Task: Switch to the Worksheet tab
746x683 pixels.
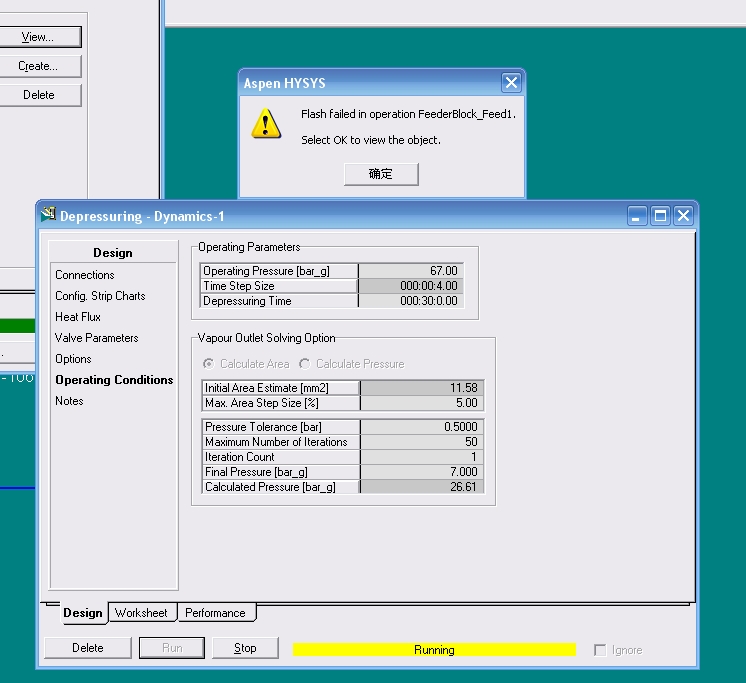Action: click(142, 613)
